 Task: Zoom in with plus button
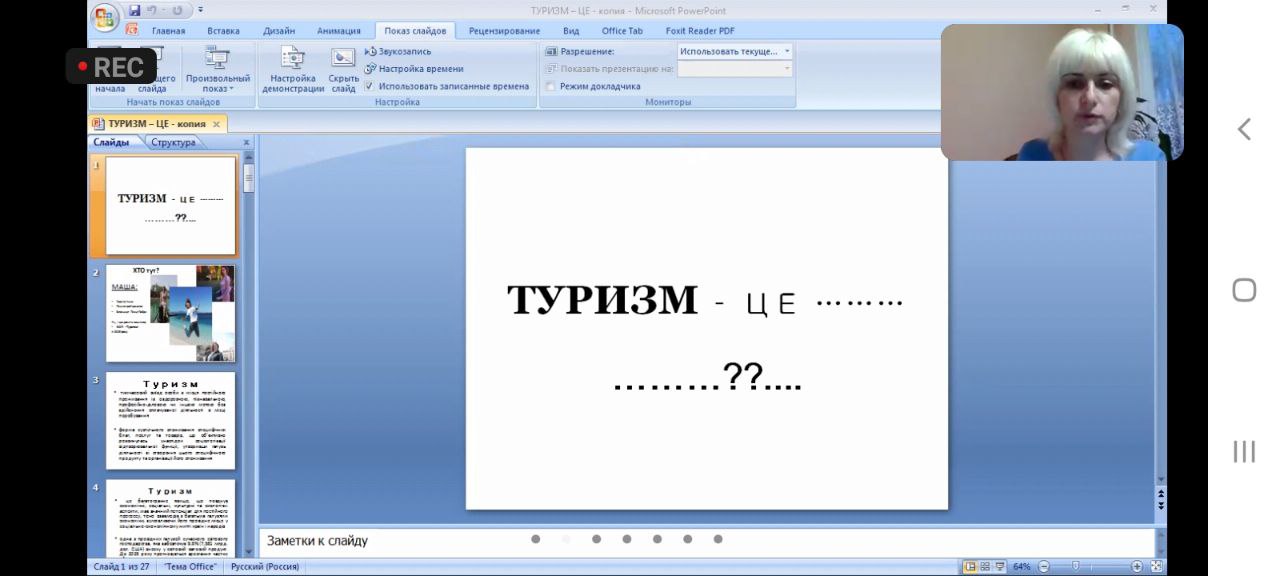[x=1136, y=566]
